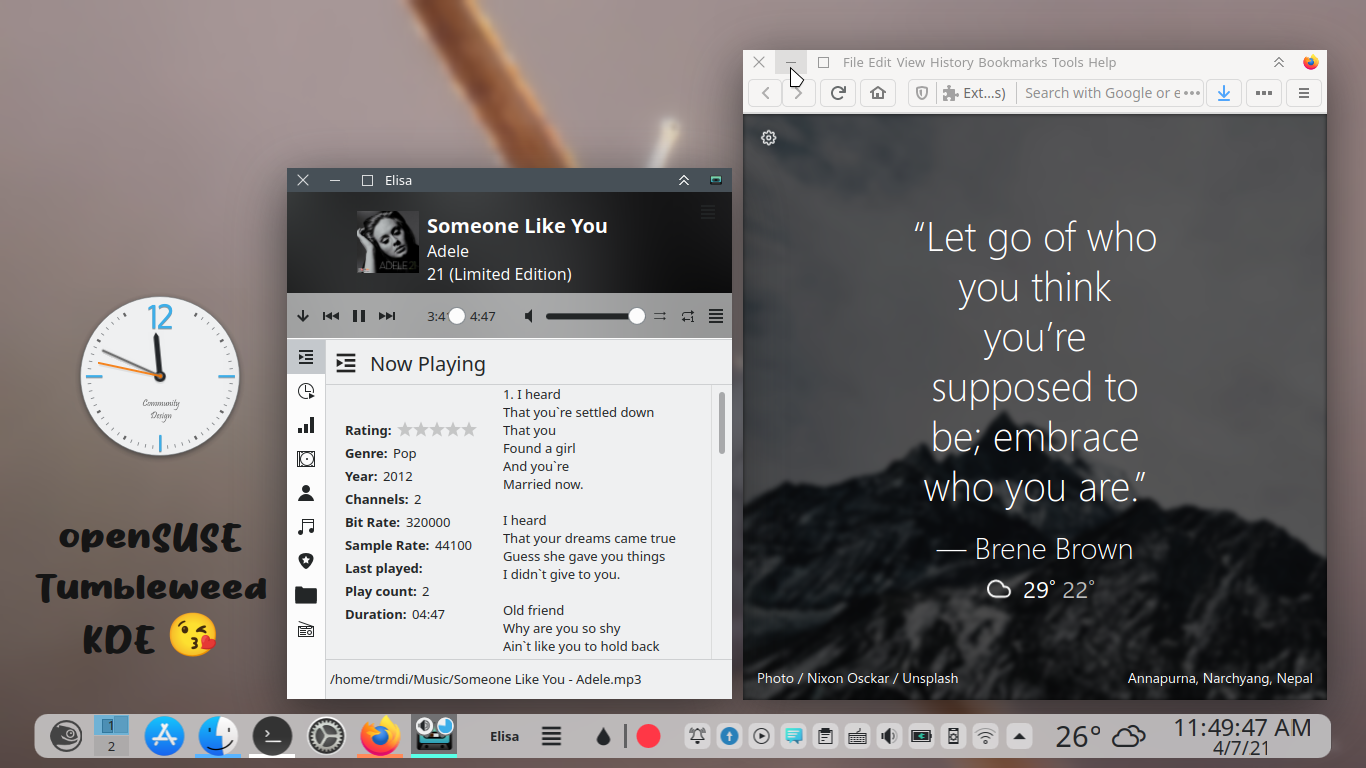Open Firefox Bookmarks menu

click(x=1013, y=62)
